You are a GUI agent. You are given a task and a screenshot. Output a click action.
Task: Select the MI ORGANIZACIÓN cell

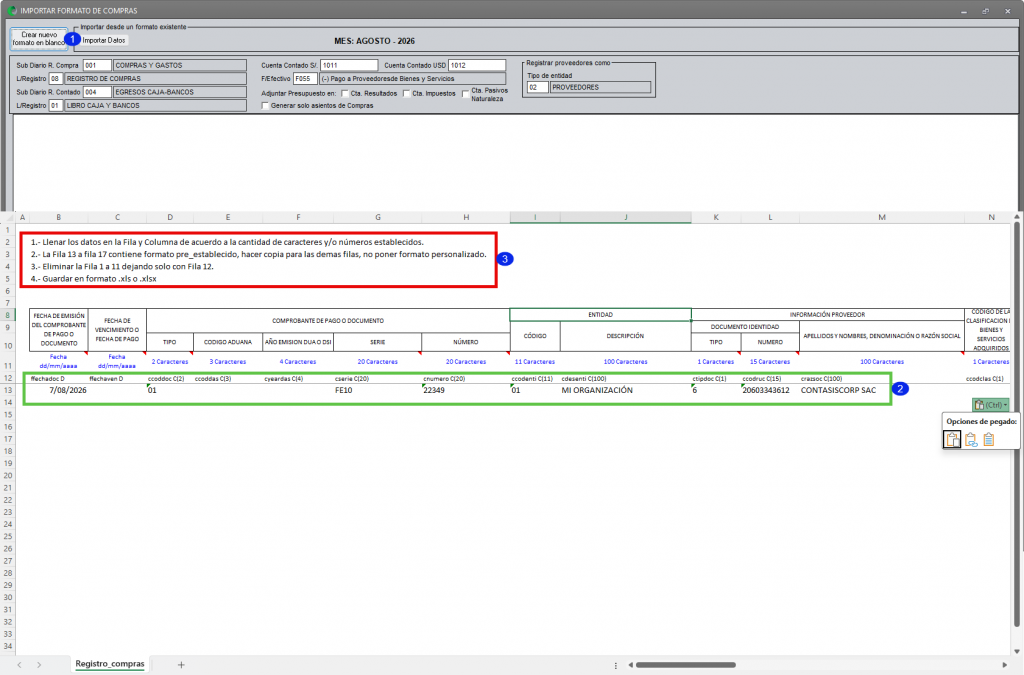click(626, 390)
